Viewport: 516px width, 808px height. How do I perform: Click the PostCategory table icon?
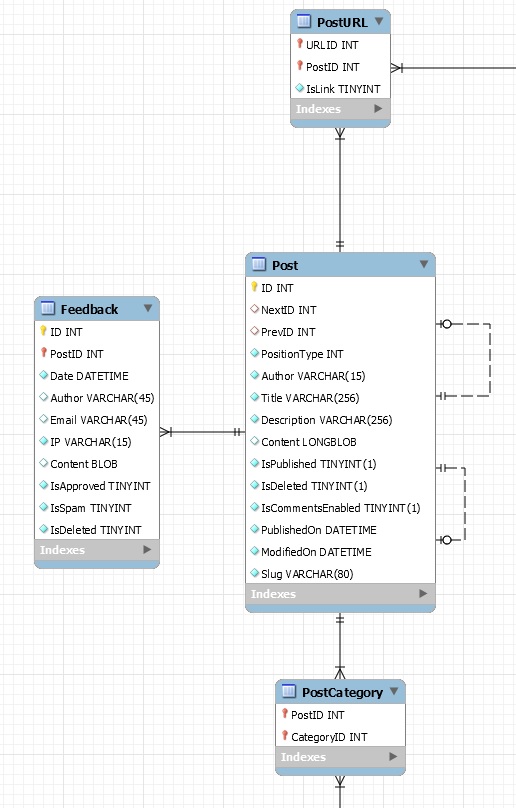coord(289,691)
